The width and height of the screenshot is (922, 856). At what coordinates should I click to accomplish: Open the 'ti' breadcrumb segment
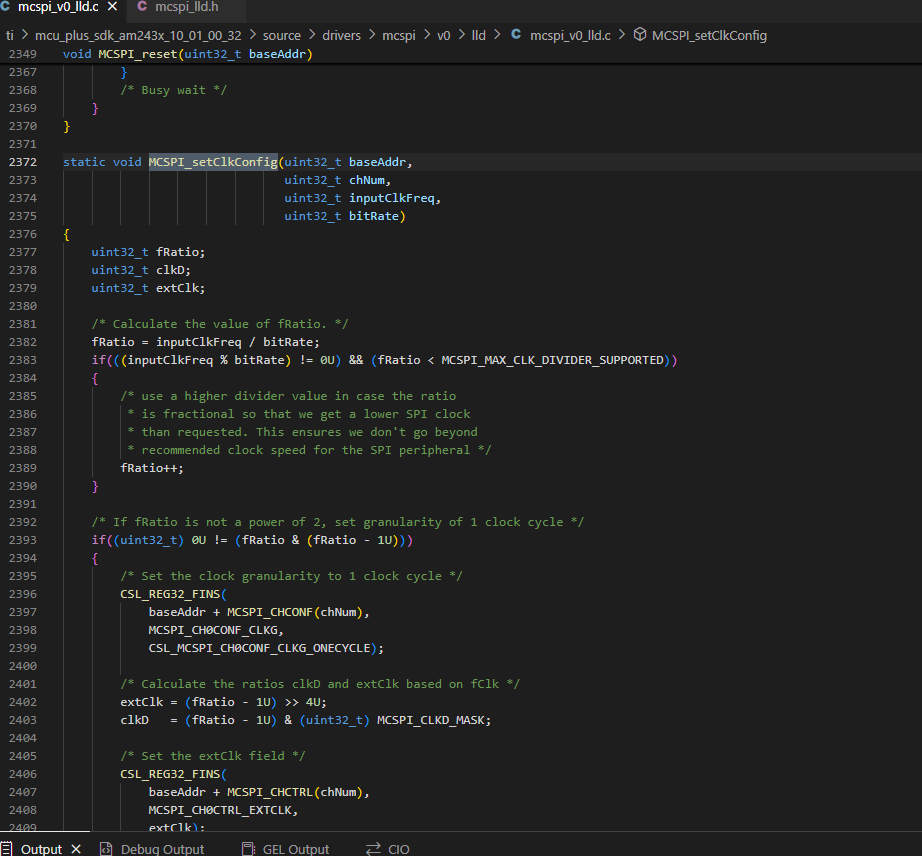click(9, 35)
